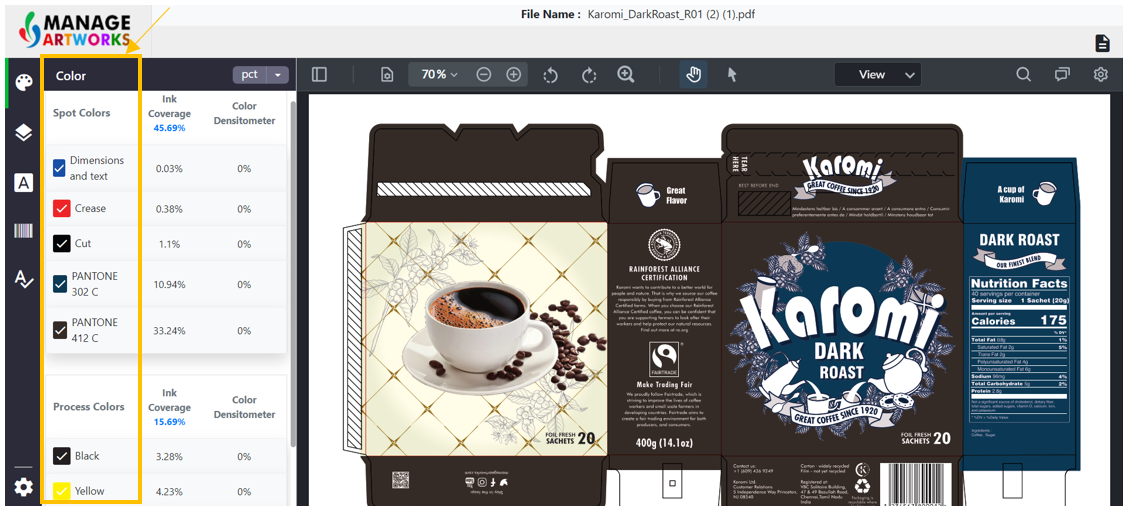1125x526 pixels.
Task: Click the color panel vertical scrollbar
Action: 292,273
